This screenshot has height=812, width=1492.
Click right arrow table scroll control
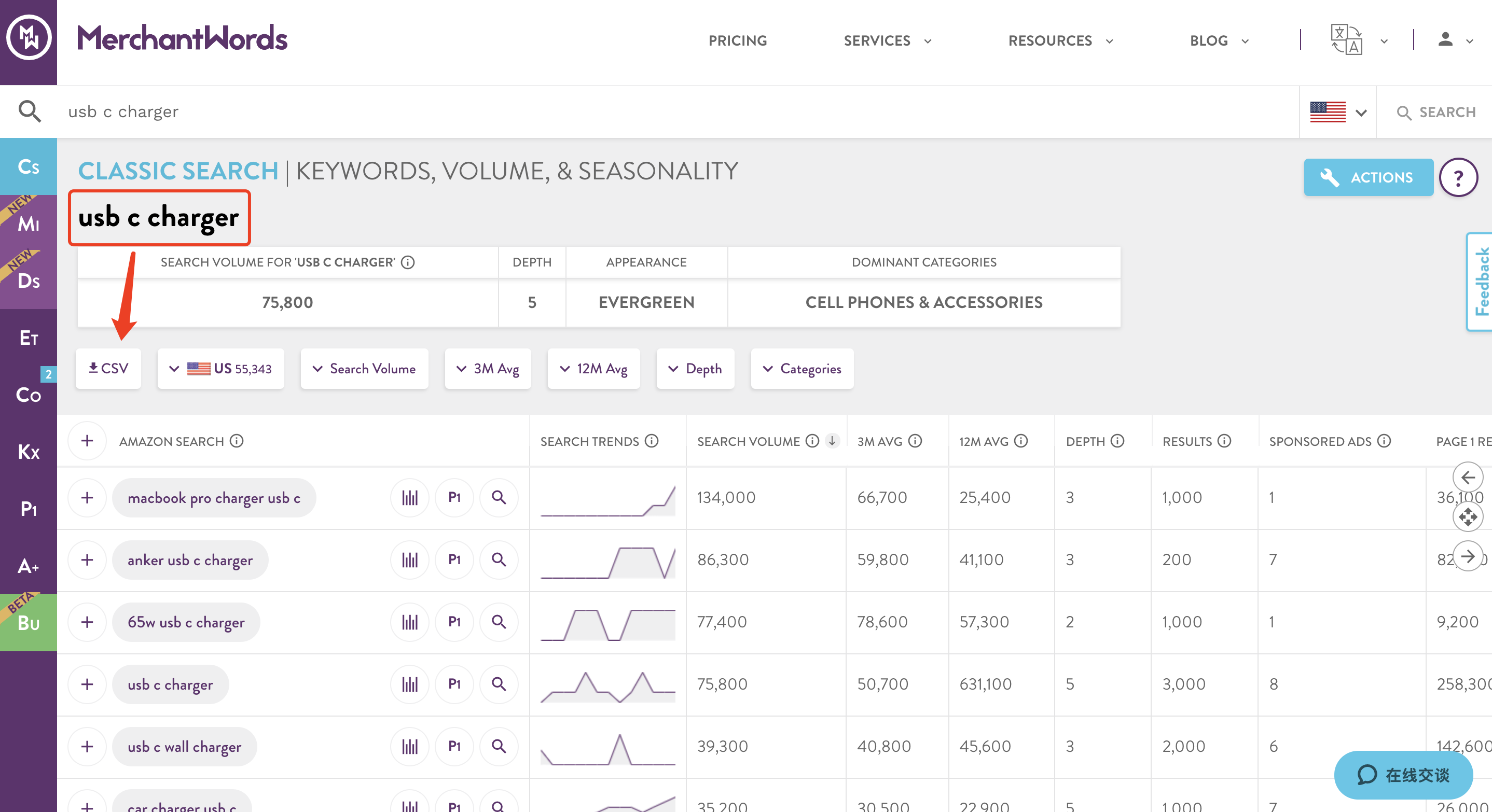(x=1468, y=556)
